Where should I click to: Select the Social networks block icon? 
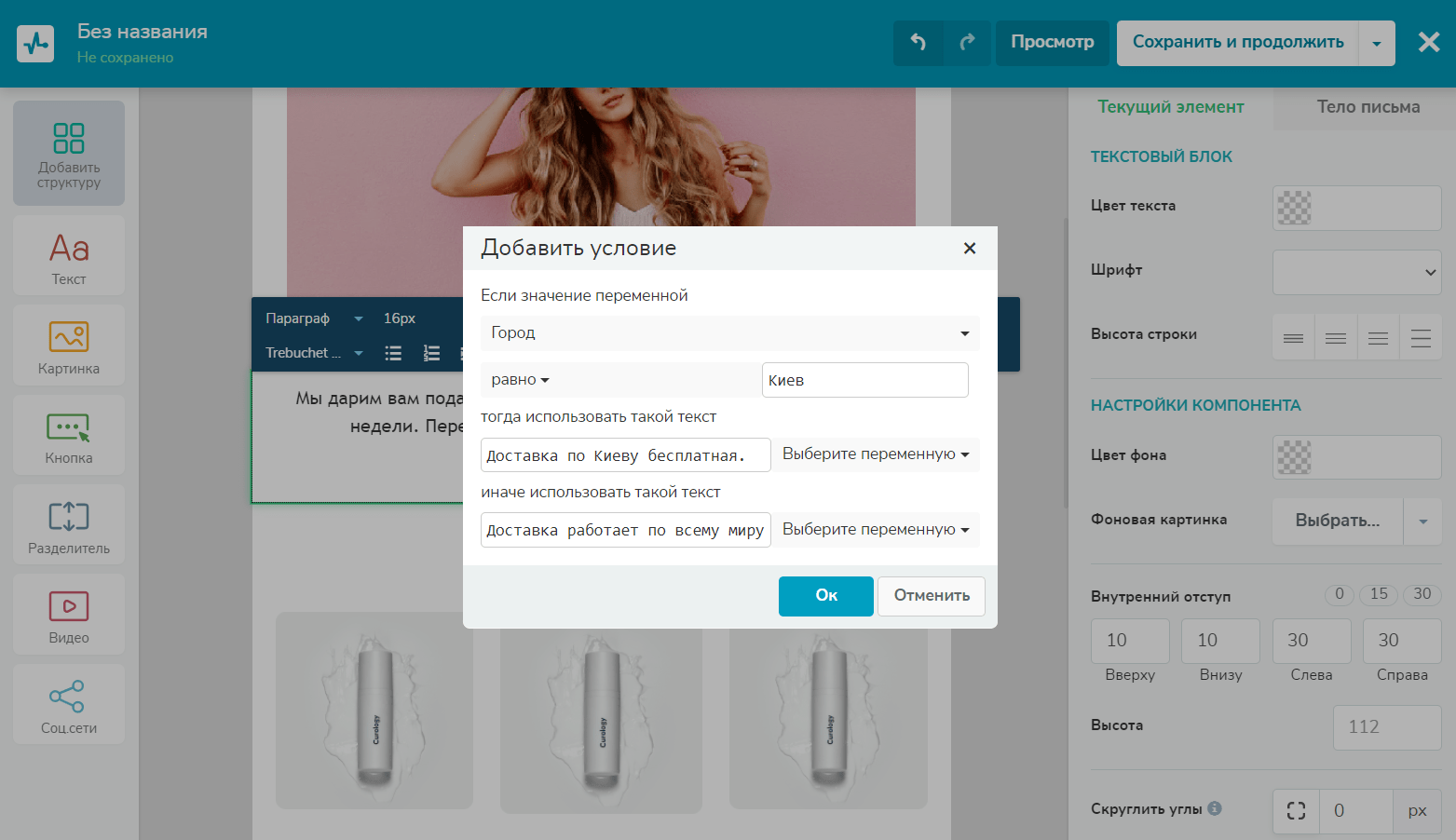tap(69, 705)
